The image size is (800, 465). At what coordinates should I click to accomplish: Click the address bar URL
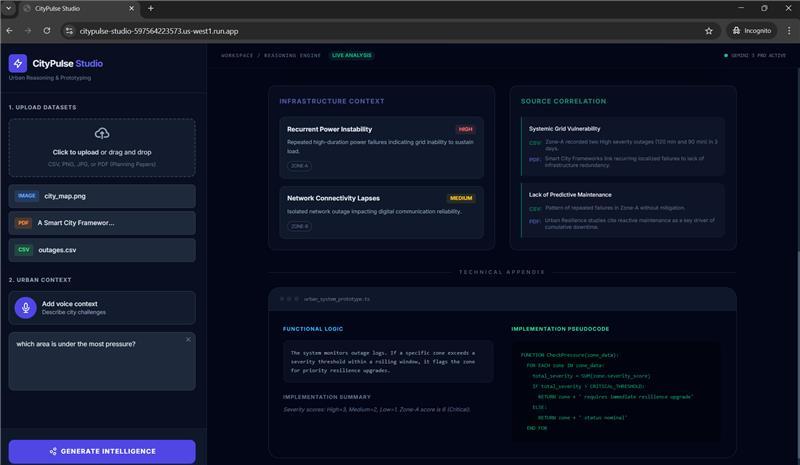(159, 31)
